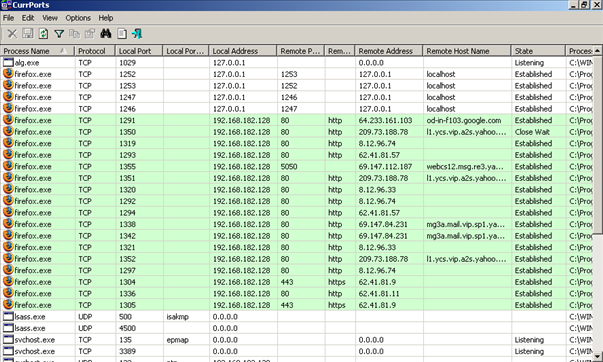Click UDP protocol cell on port 4500 row
603x362 pixels.
click(x=85, y=328)
